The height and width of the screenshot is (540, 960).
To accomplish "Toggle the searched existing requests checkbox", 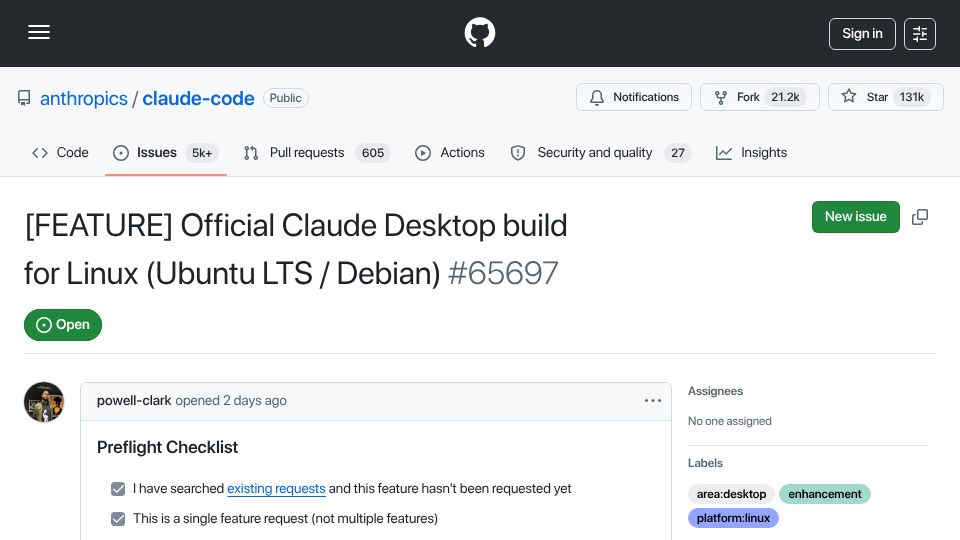I will pyautogui.click(x=118, y=489).
